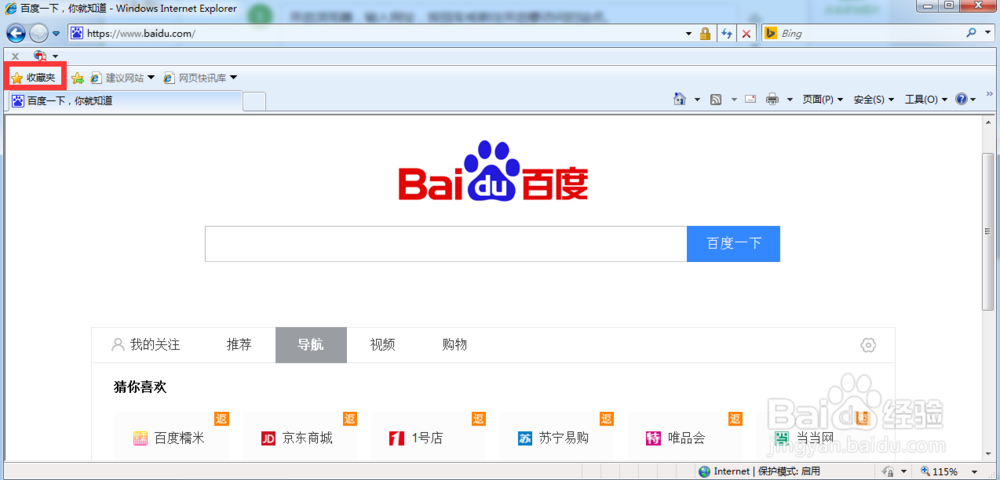The width and height of the screenshot is (1000, 480).
Task: Switch to 购物 shopping tab
Action: 455,345
